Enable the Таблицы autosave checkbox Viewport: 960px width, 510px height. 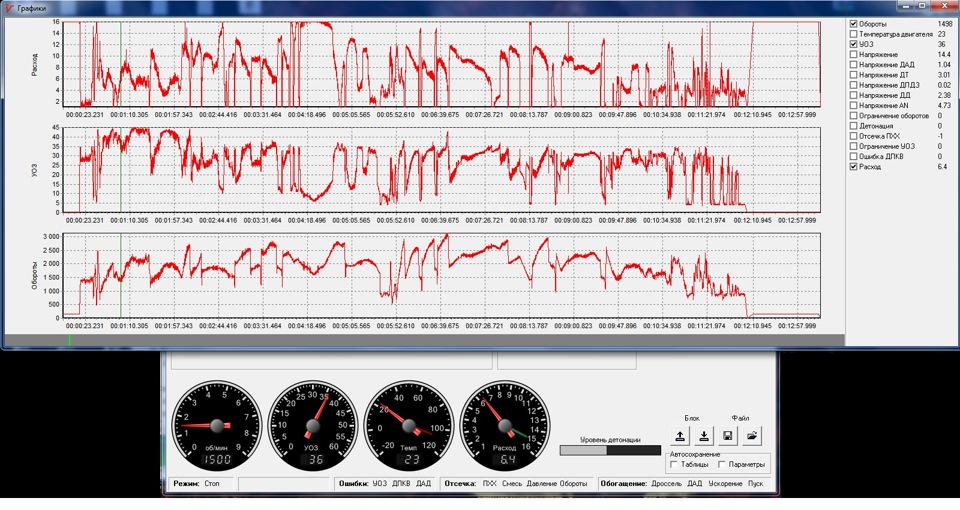pyautogui.click(x=674, y=465)
